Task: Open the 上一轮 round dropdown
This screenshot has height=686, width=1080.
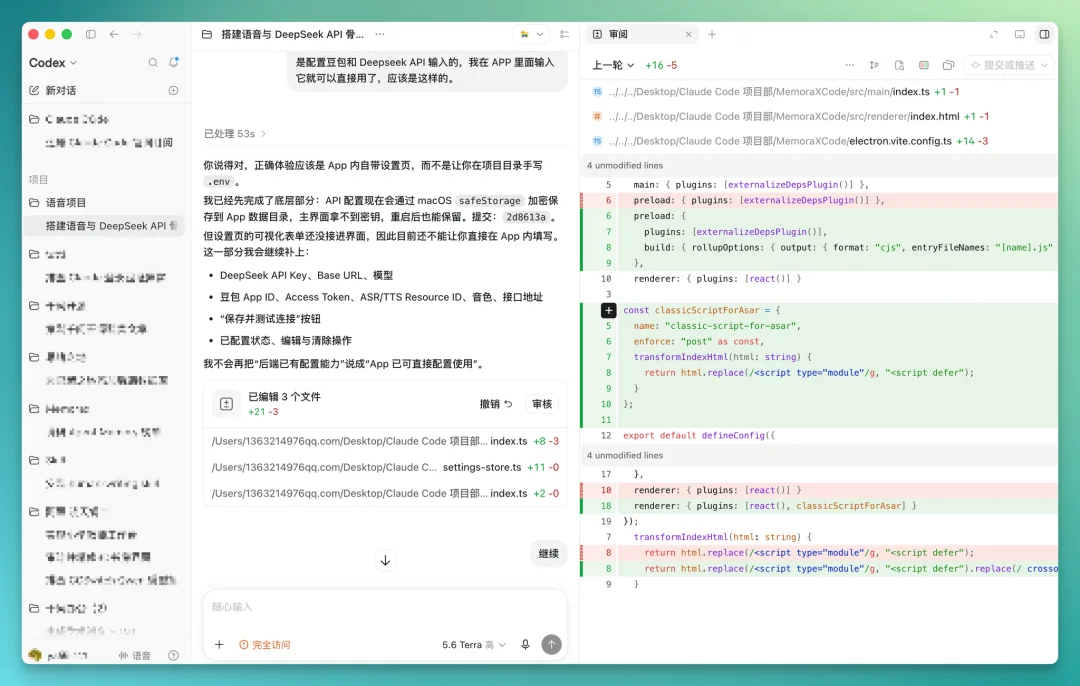Action: click(613, 65)
